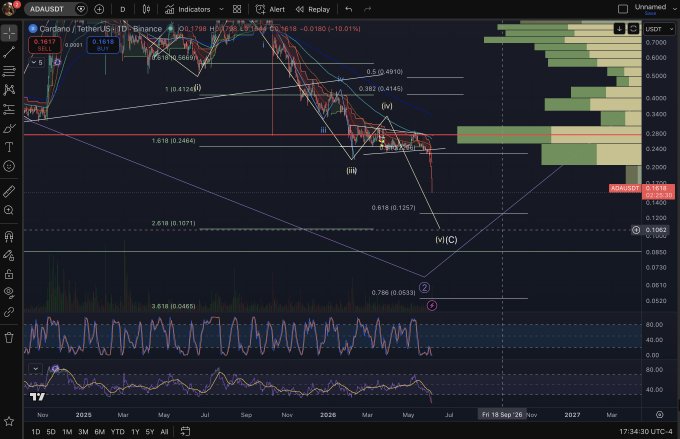The width and height of the screenshot is (680, 439).
Task: Select the trend line drawing tool
Action: point(9,52)
